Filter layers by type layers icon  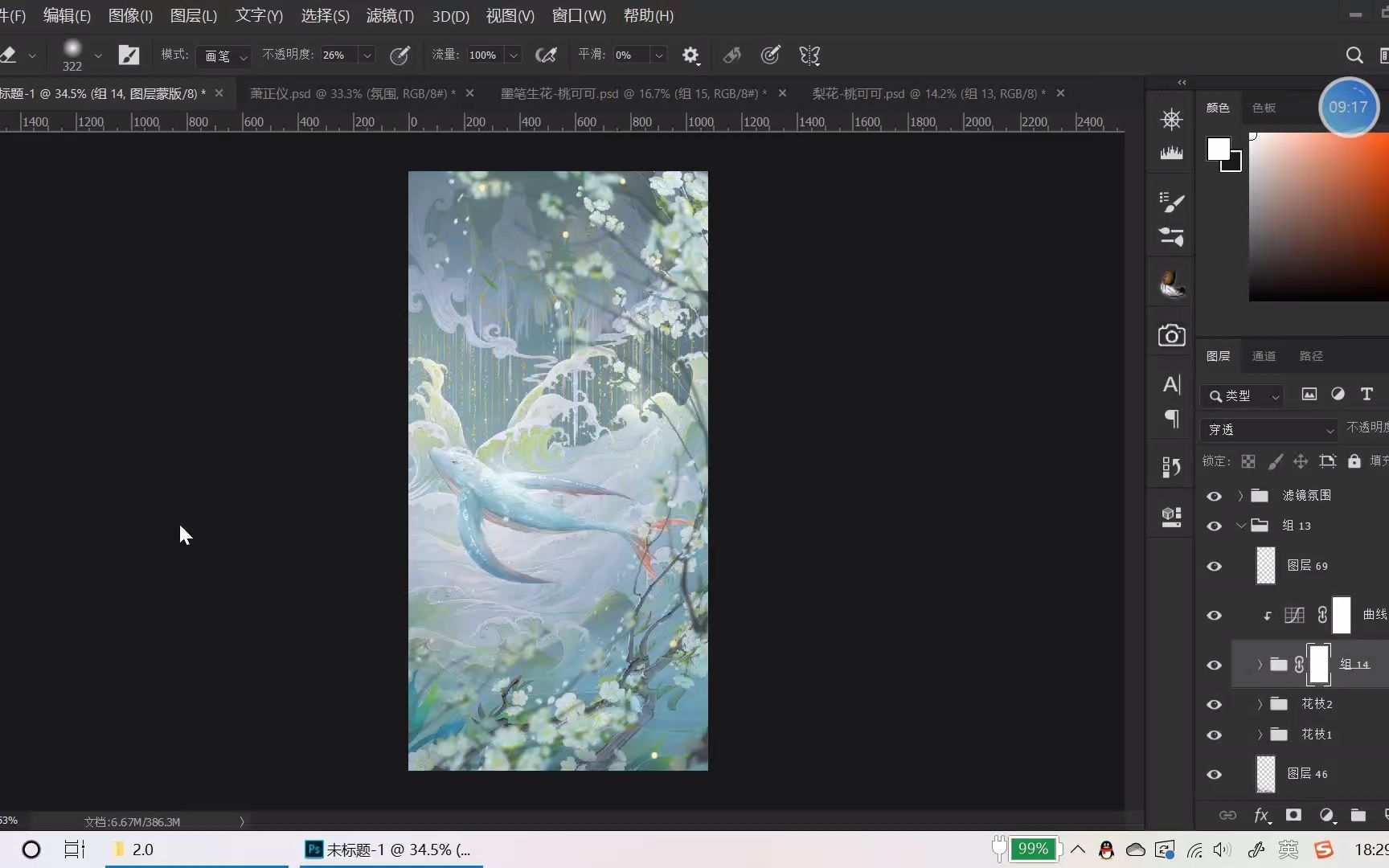(1366, 394)
